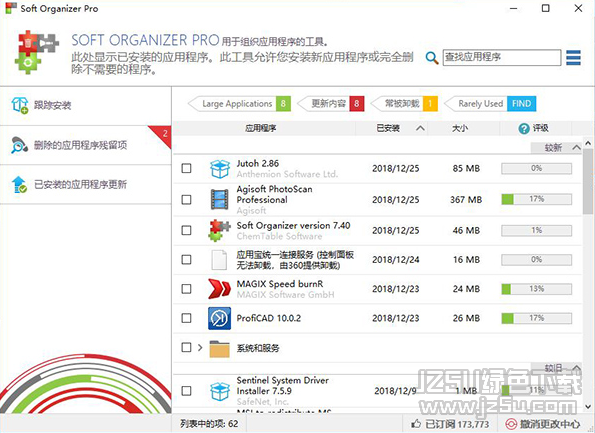Click the Soft Organizer version 7.40 icon

219,230
